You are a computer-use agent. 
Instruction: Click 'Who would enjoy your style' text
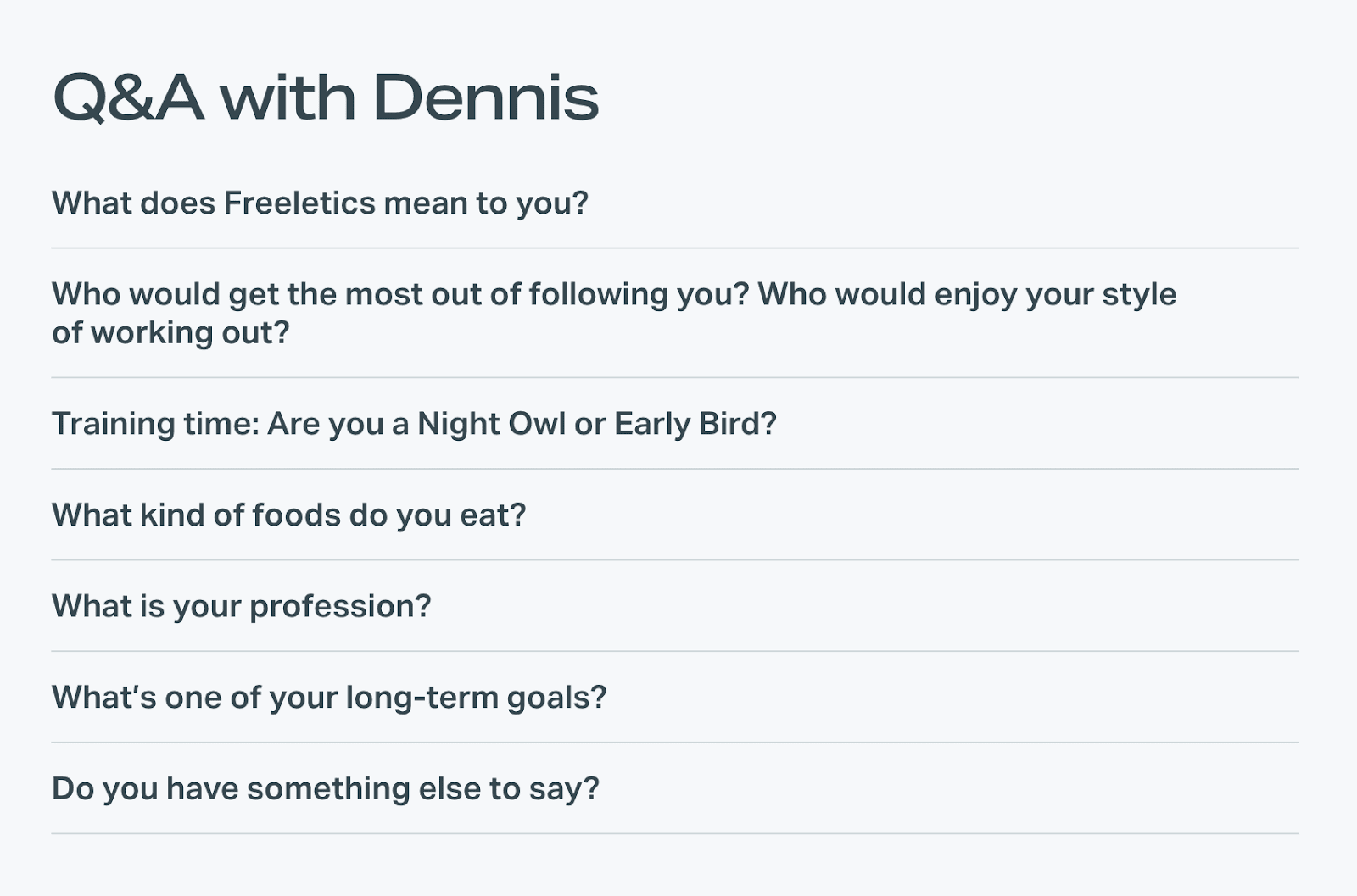click(966, 294)
